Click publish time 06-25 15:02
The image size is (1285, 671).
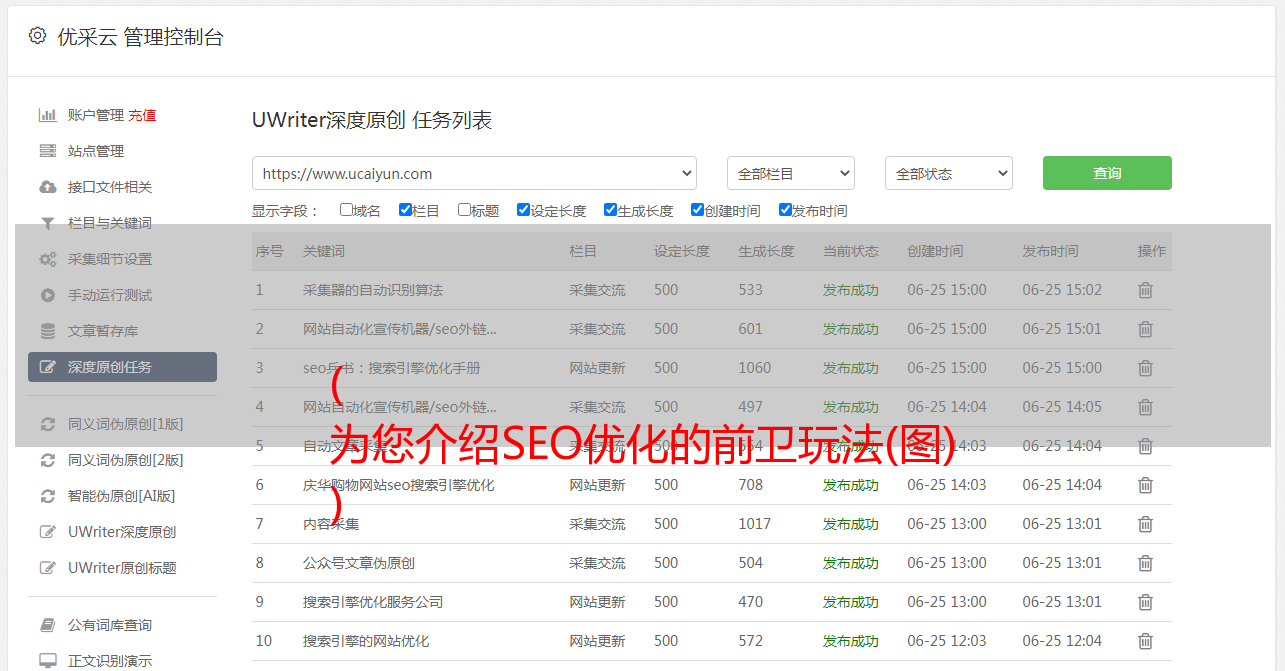[1062, 290]
